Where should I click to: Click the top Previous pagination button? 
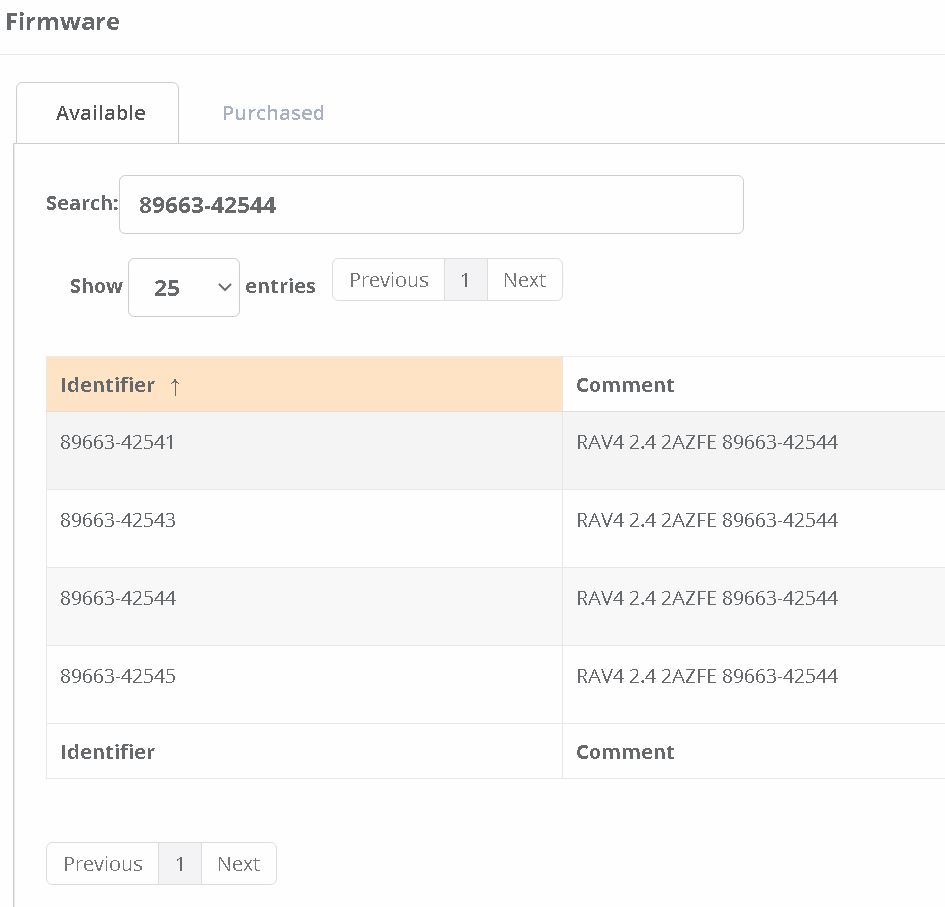point(389,280)
